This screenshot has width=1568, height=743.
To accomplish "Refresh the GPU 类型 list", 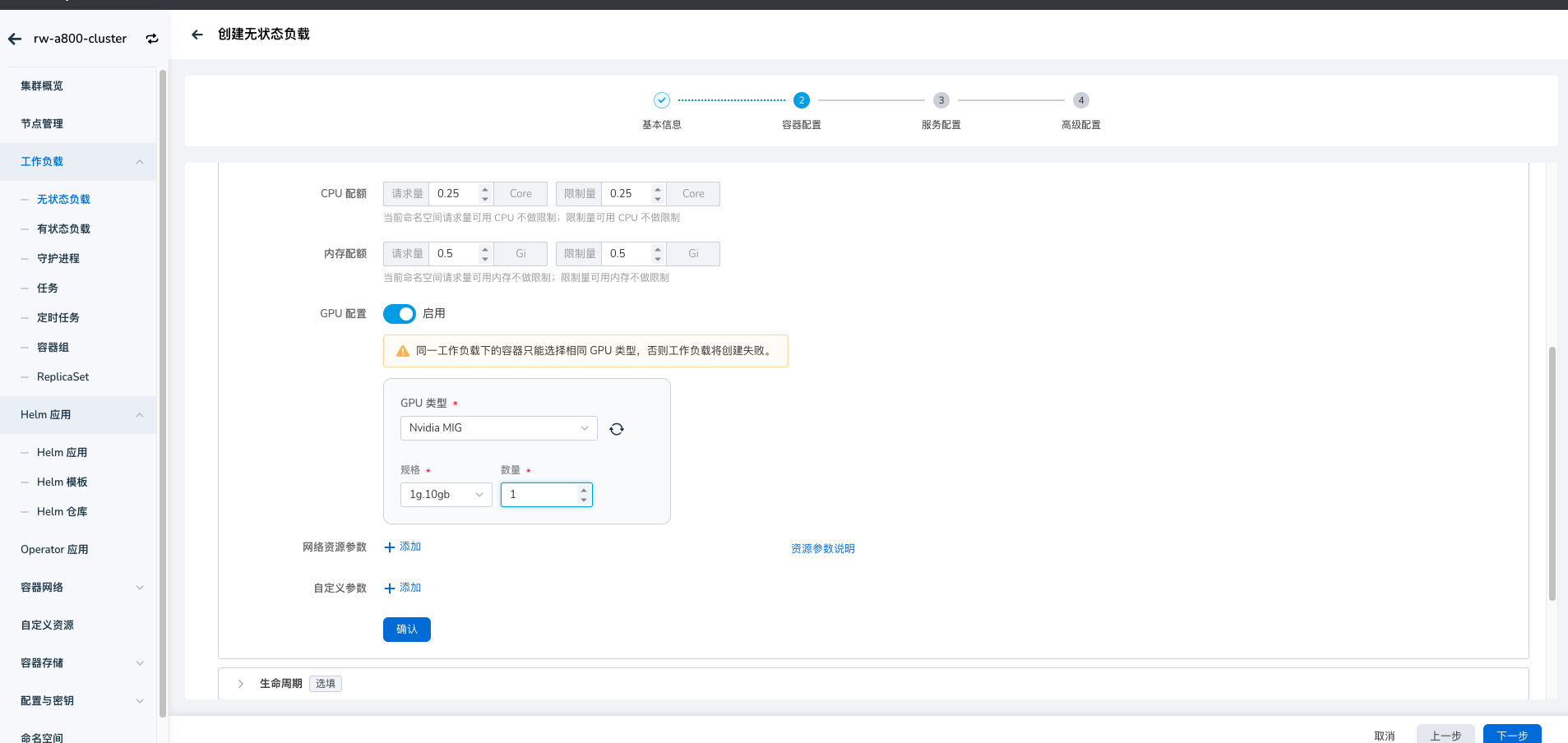I will point(617,429).
